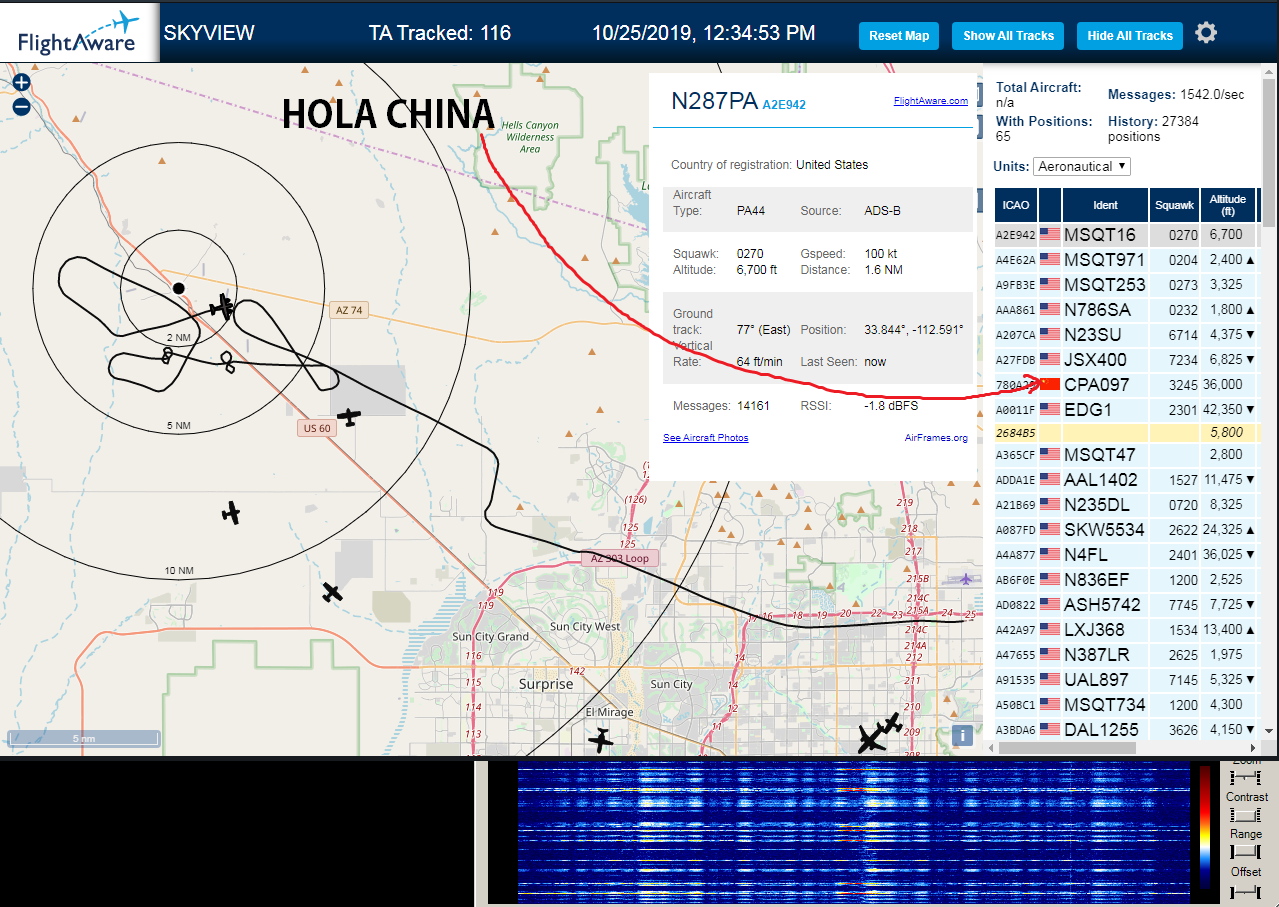
Task: Click the map attribution info button
Action: (962, 735)
